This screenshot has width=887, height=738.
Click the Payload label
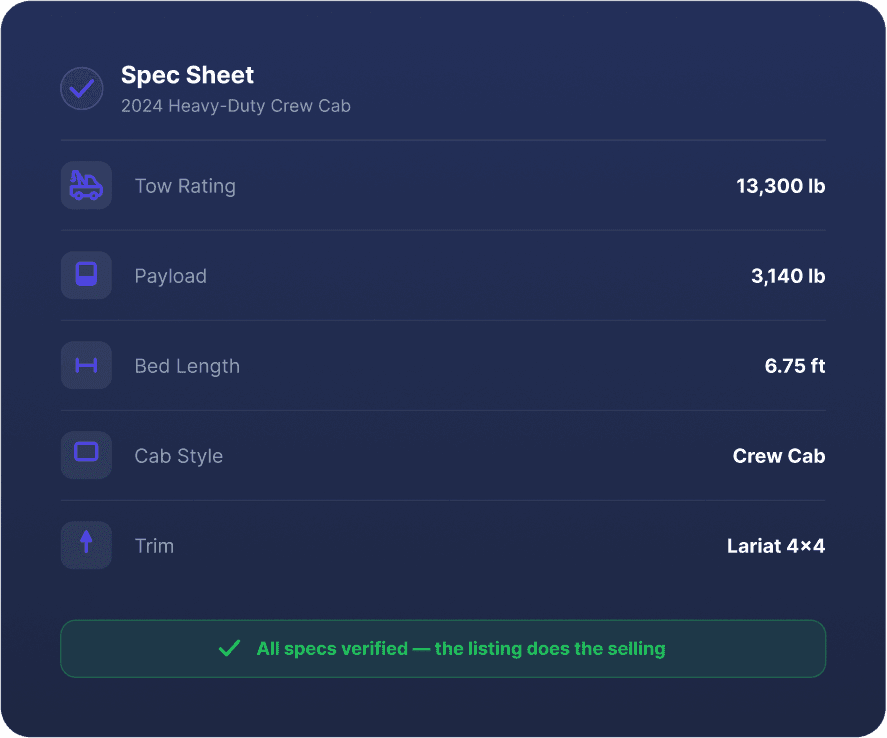tap(170, 276)
